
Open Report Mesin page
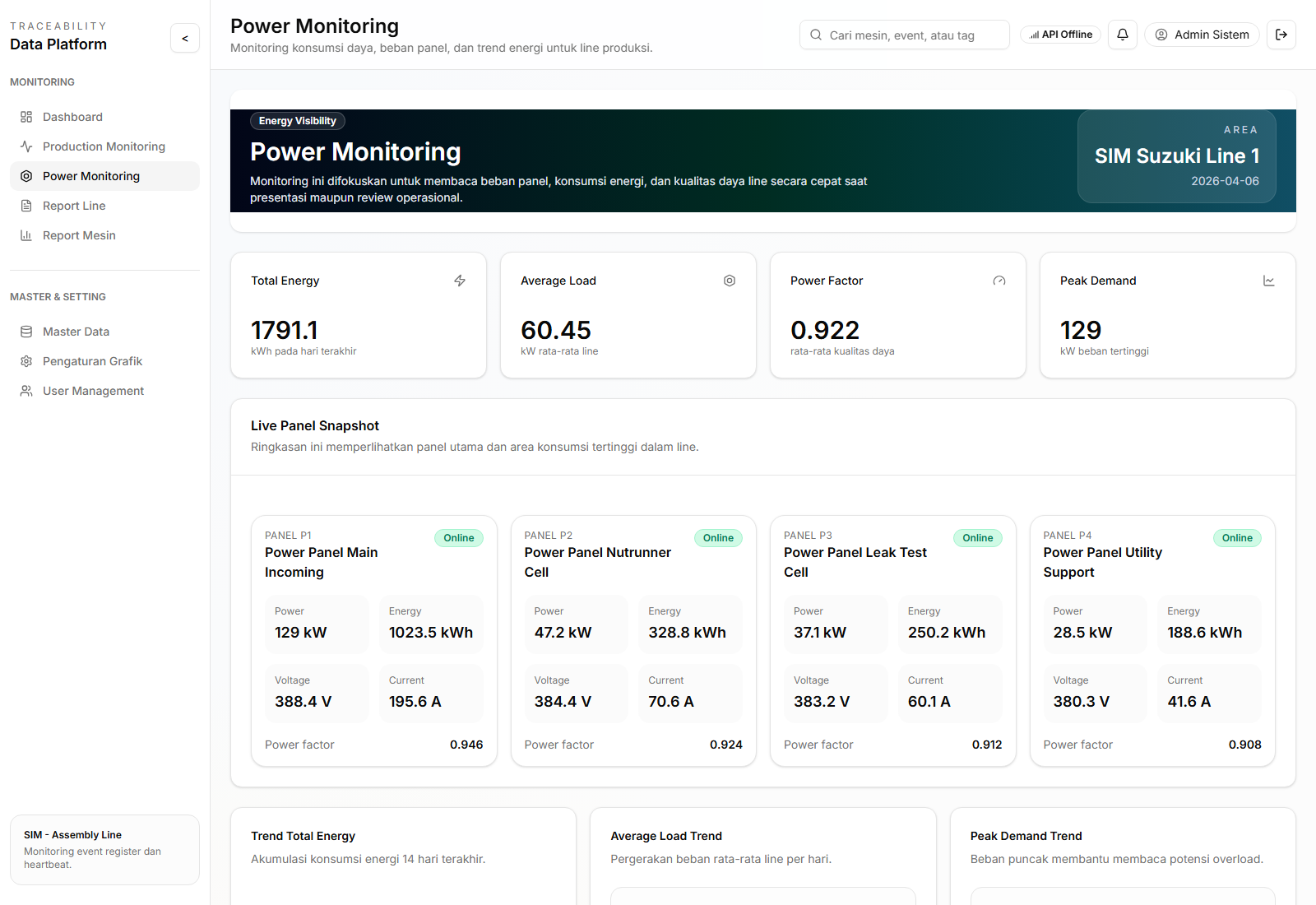coord(104,235)
